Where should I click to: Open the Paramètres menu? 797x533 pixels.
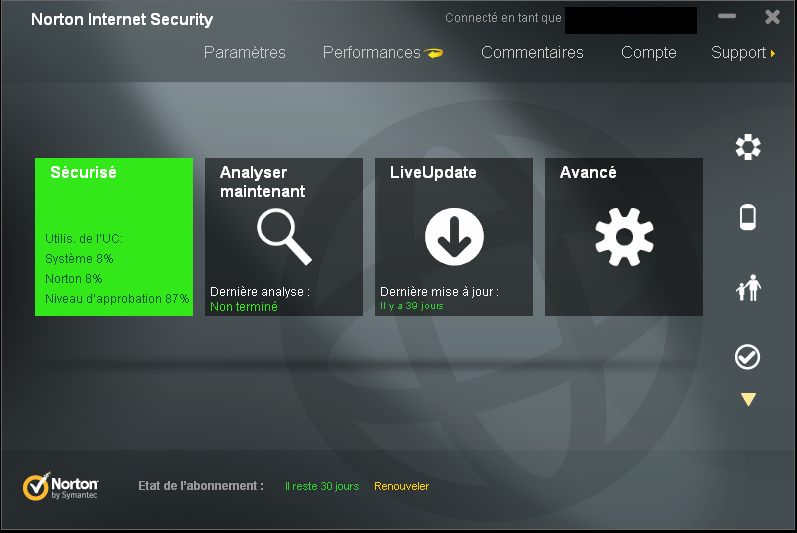(x=244, y=52)
